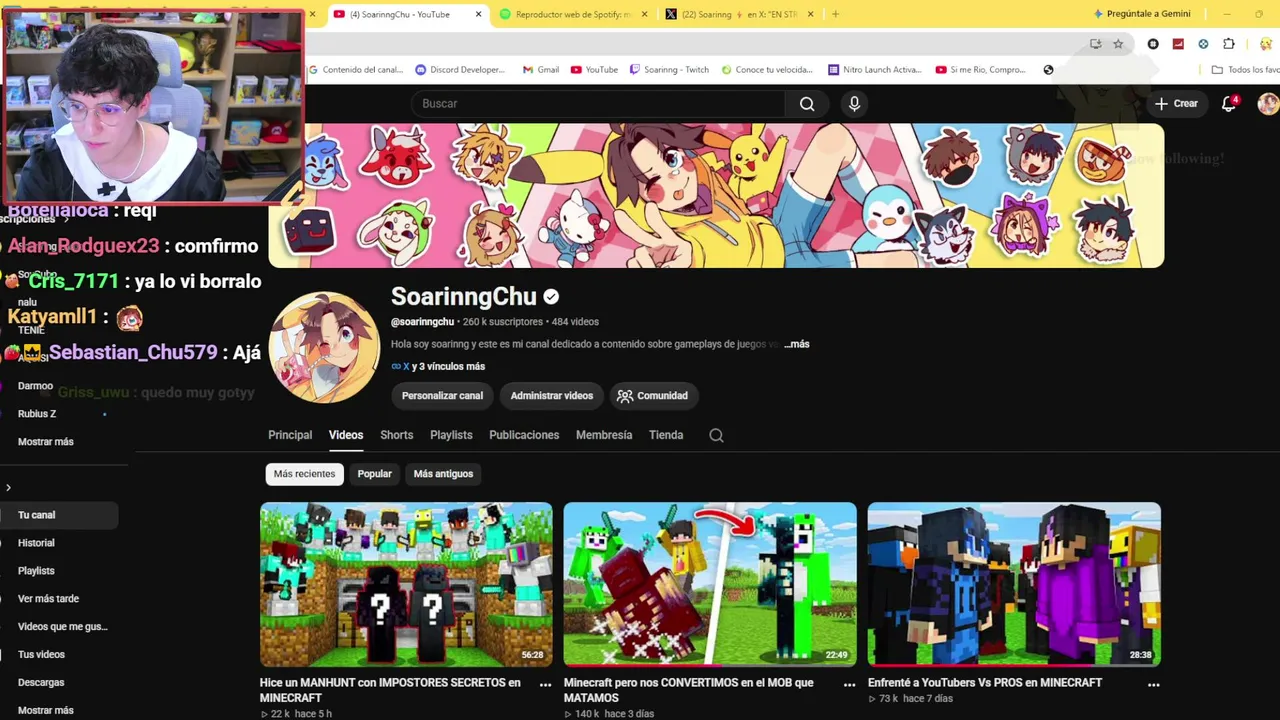The height and width of the screenshot is (720, 1280).
Task: Click the Buscar search input field
Action: [x=598, y=104]
